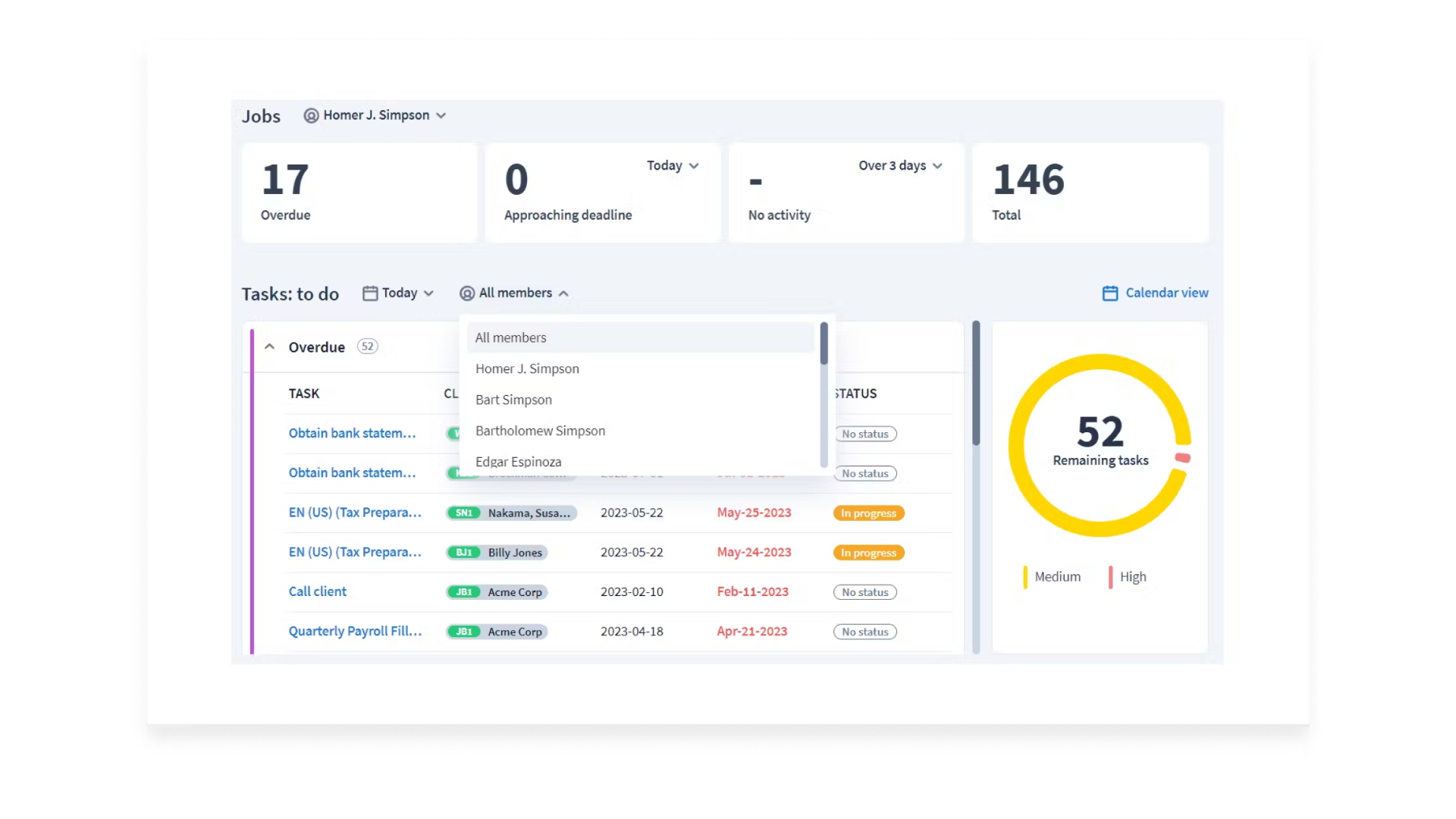
Task: Click the 52 Remaining tasks donut chart
Action: [1100, 445]
